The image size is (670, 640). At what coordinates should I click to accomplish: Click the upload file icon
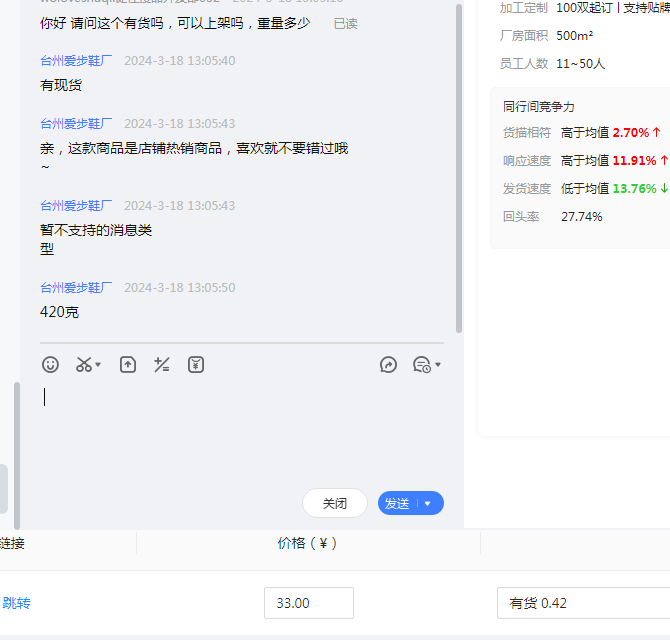128,365
